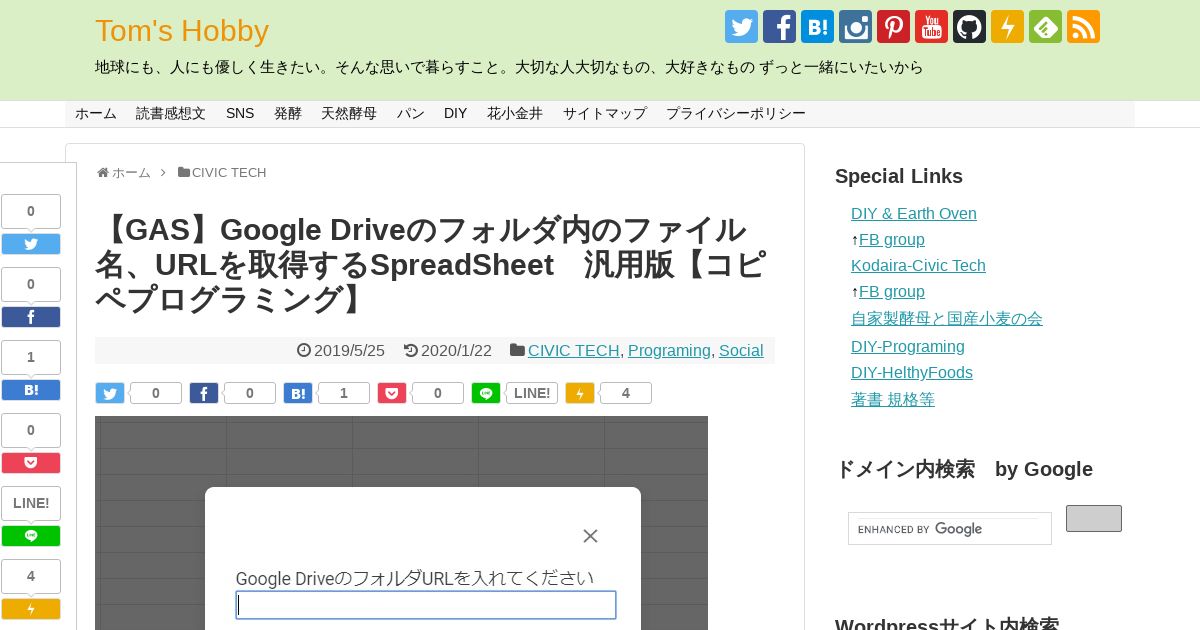Open the プライバシーポリシー menu item
The image size is (1200, 630).
736,114
